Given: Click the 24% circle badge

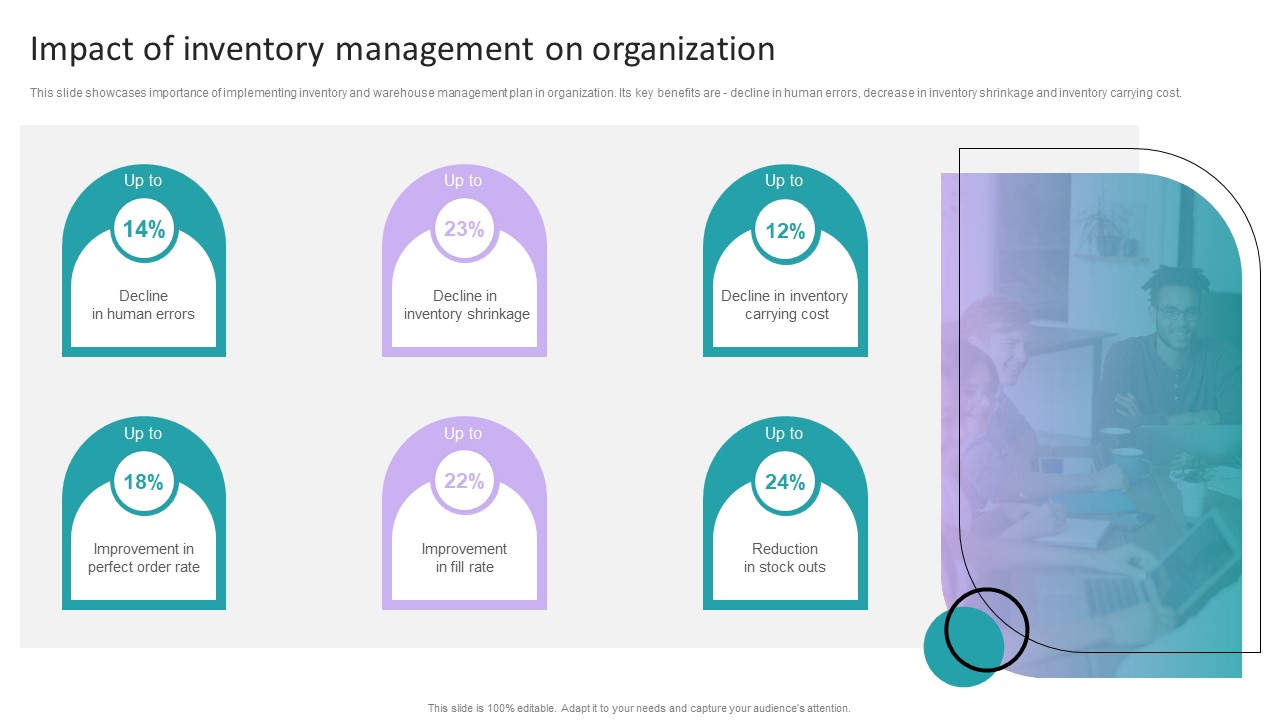Looking at the screenshot, I should click(785, 482).
